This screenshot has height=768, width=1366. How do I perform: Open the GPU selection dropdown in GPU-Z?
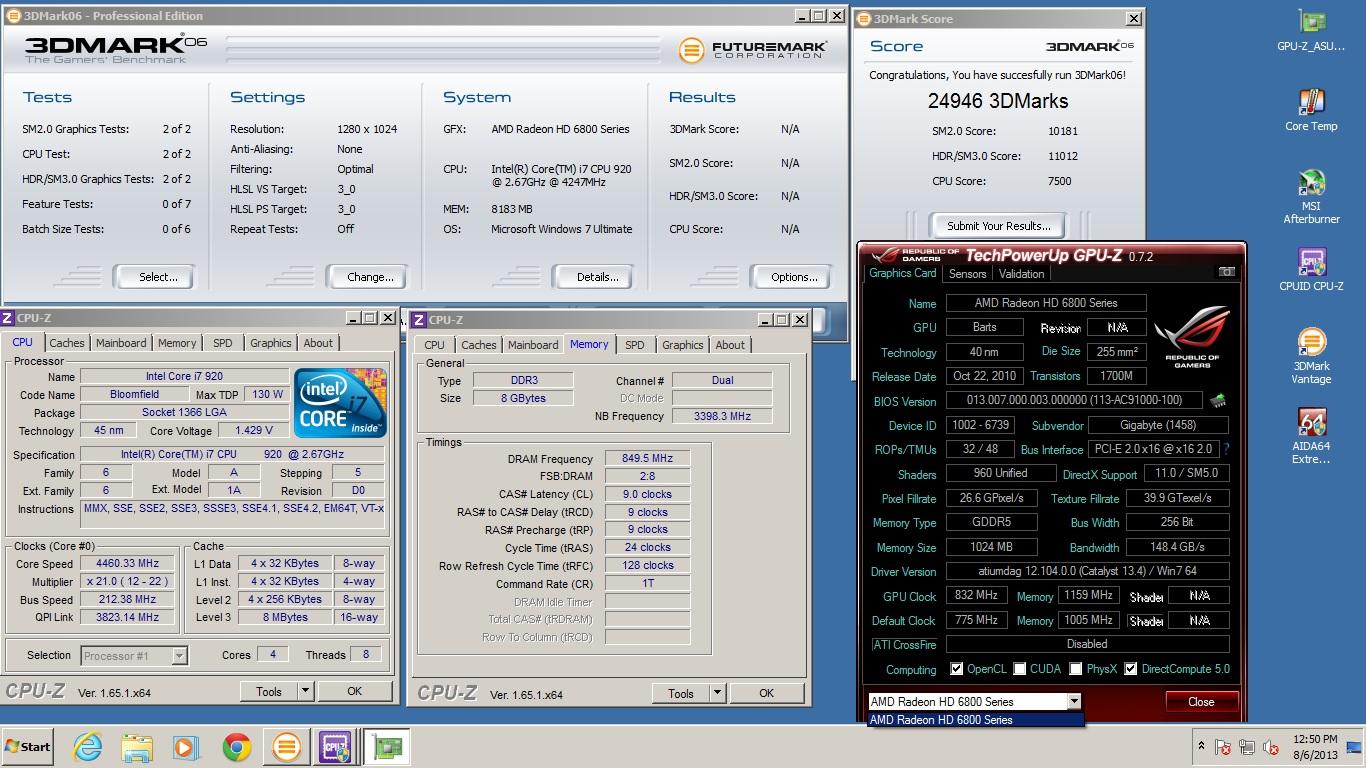1073,701
